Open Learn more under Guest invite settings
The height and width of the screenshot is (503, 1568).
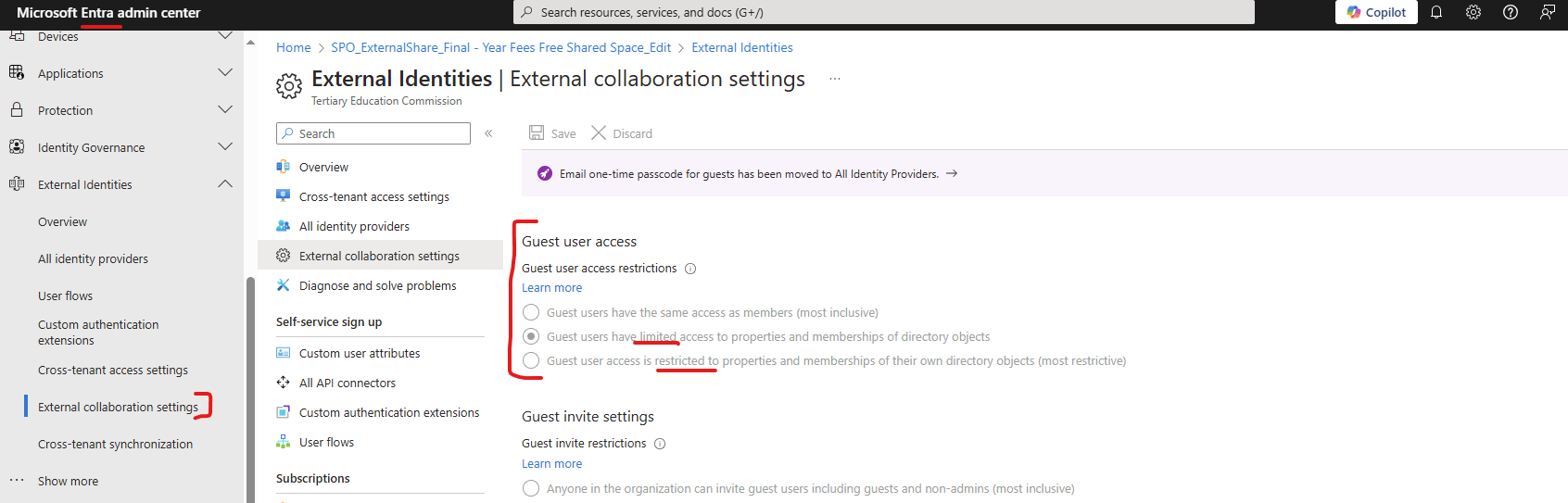[x=551, y=463]
